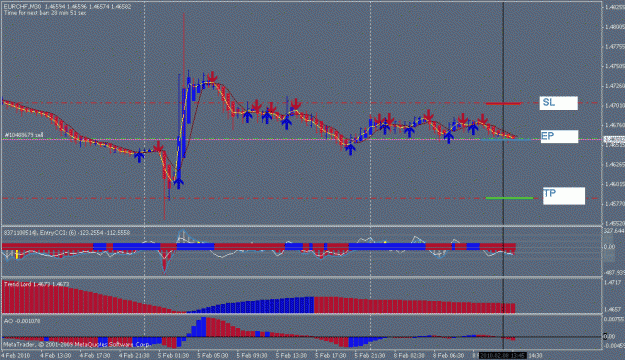Click the '5 Feb 09:30' time axis label
This screenshot has height=360, width=625.
(x=252, y=355)
